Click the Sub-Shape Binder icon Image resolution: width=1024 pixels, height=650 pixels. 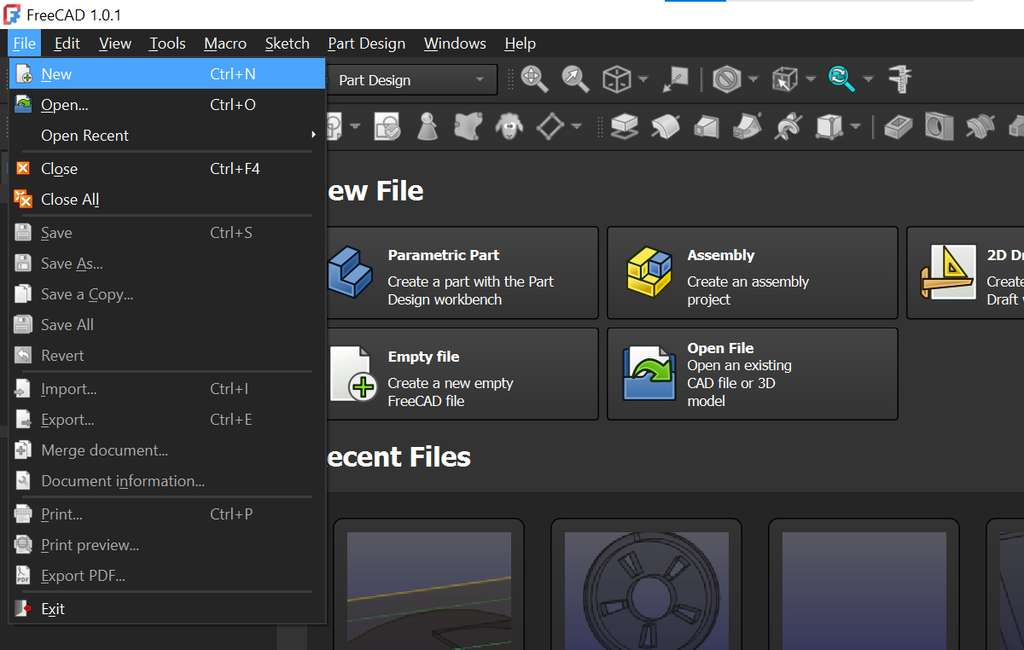coord(468,126)
